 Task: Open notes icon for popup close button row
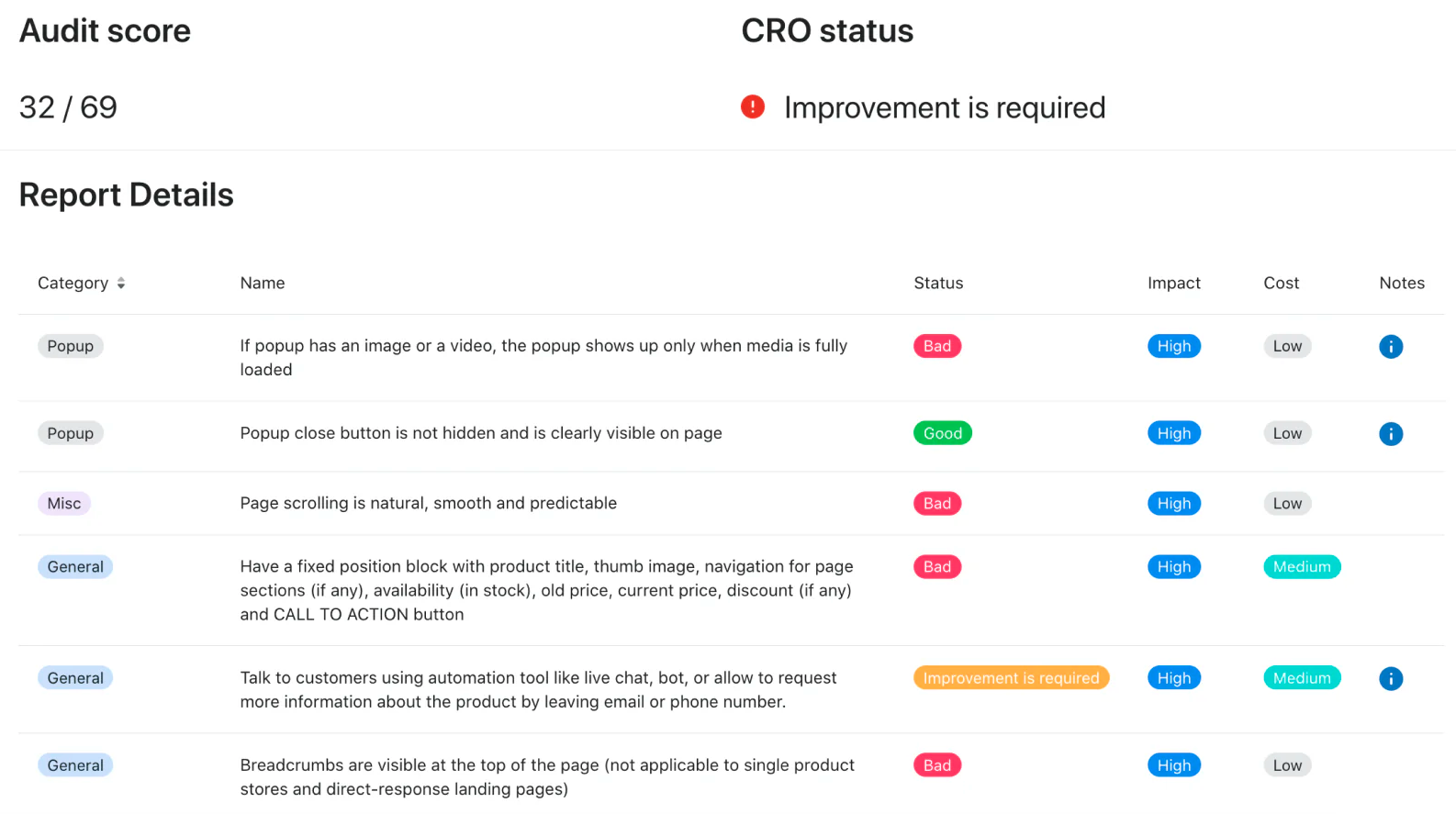pos(1390,434)
